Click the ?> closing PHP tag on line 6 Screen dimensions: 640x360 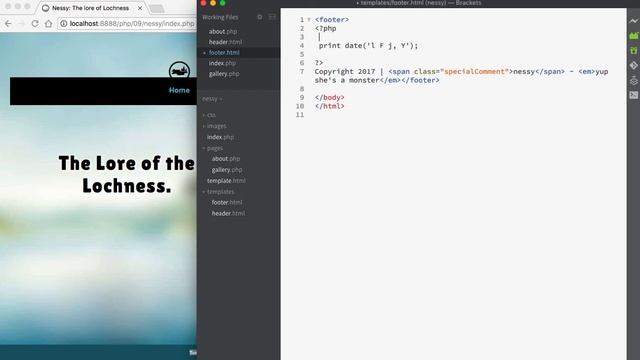319,63
